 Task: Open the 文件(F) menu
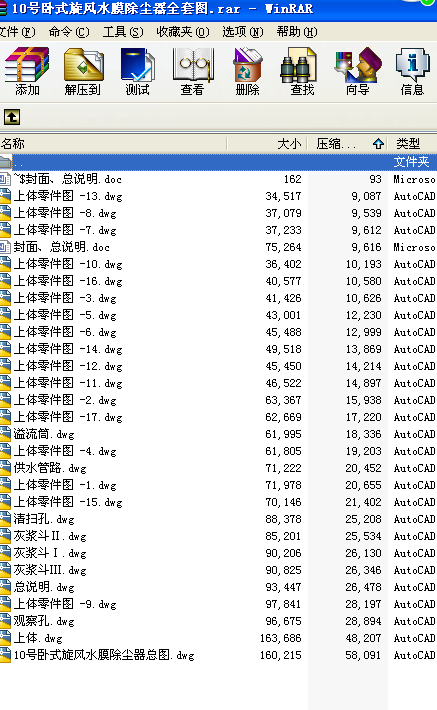(x=17, y=32)
